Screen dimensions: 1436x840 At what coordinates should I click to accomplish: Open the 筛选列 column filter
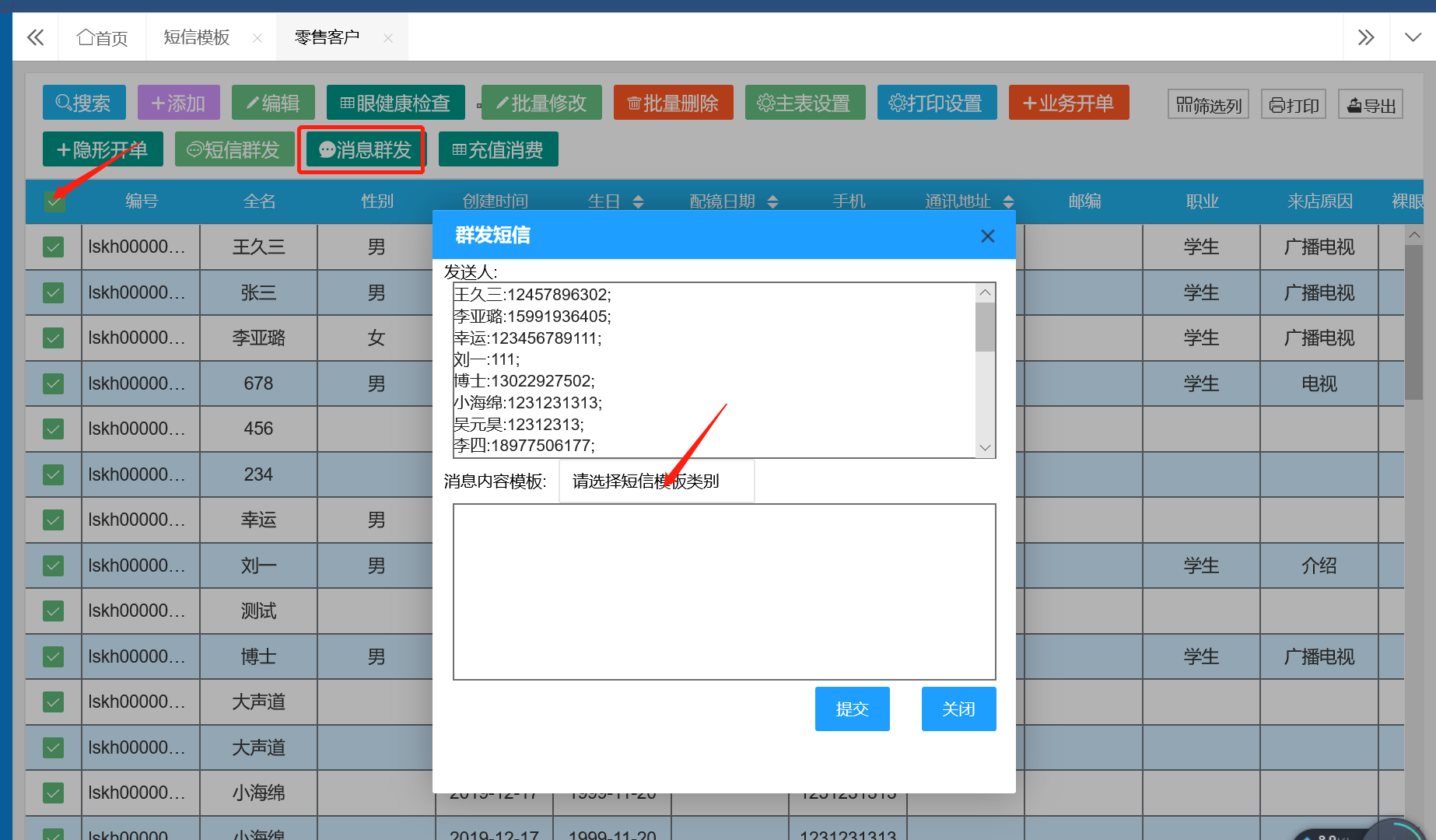coord(1208,104)
